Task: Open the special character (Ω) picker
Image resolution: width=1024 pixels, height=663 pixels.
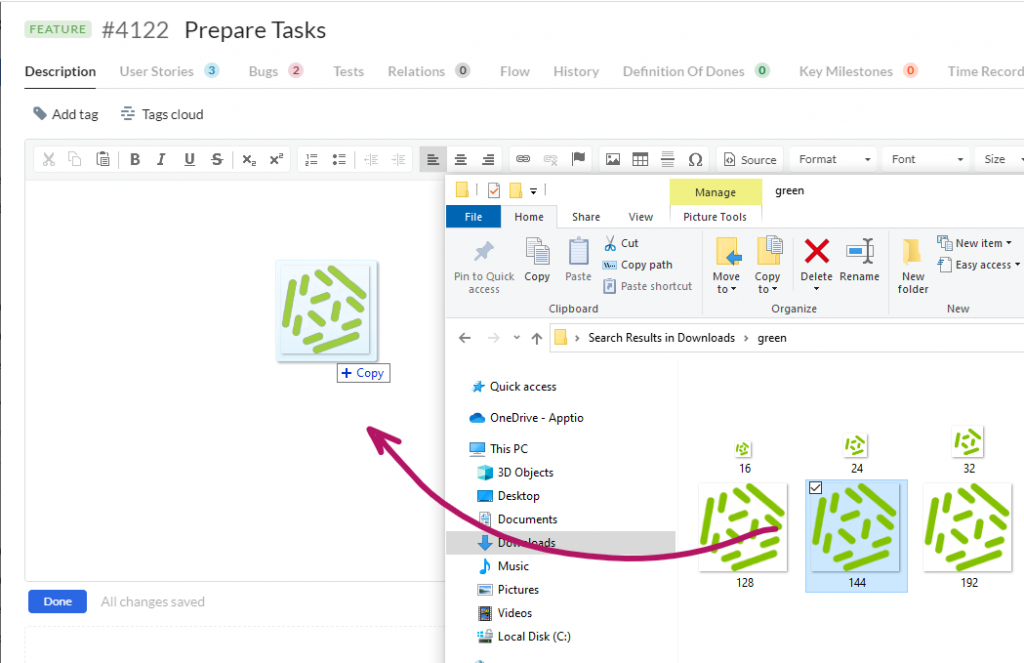Action: [696, 158]
